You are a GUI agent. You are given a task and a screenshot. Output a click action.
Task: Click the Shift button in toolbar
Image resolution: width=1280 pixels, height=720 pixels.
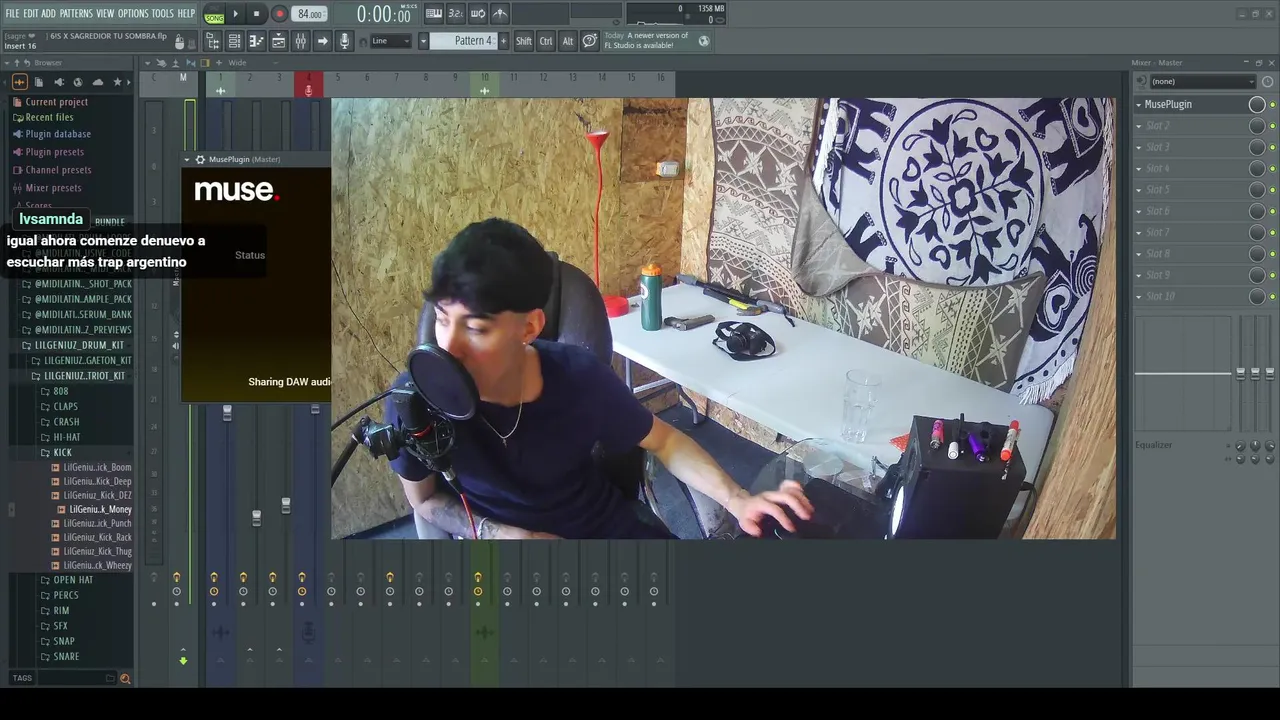(x=524, y=41)
